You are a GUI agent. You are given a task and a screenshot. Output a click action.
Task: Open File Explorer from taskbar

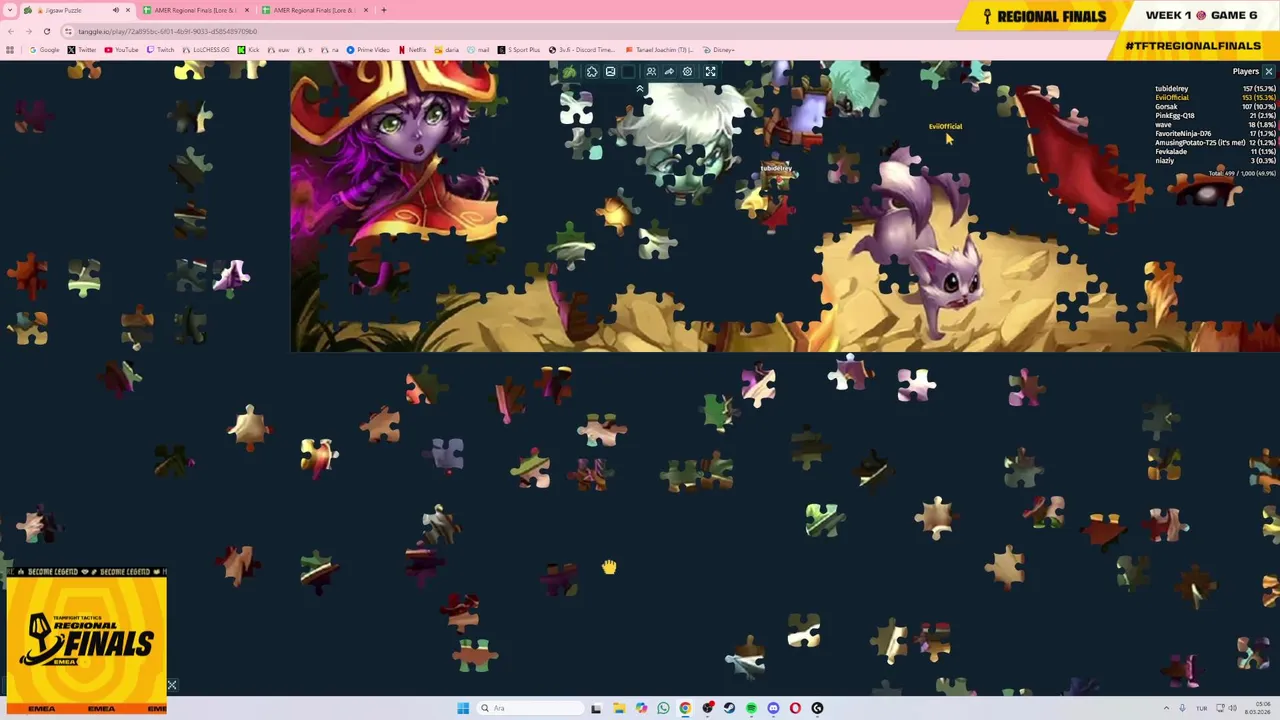619,708
